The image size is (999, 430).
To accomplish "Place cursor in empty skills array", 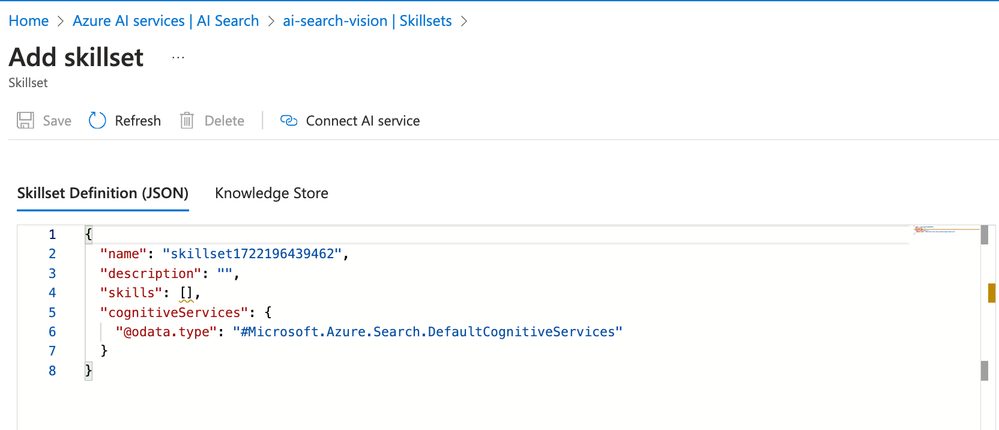I will (188, 293).
